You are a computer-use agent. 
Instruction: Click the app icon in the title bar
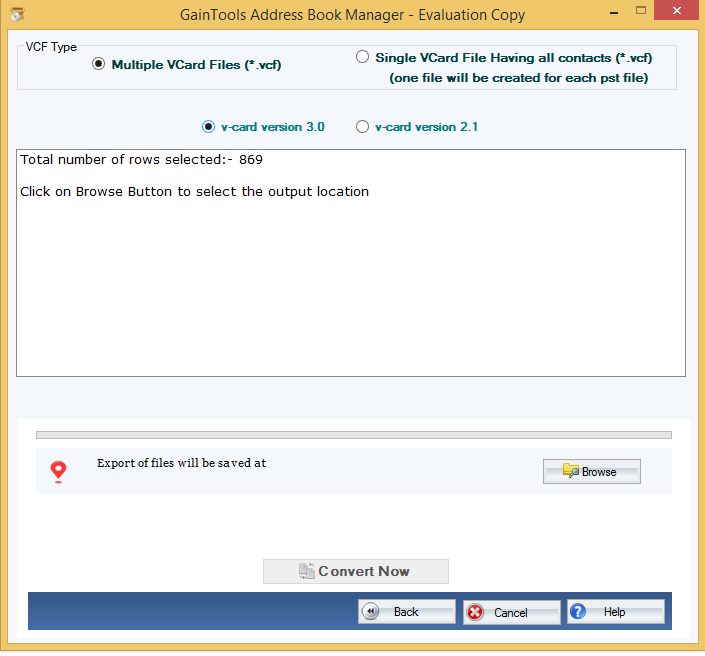(17, 14)
